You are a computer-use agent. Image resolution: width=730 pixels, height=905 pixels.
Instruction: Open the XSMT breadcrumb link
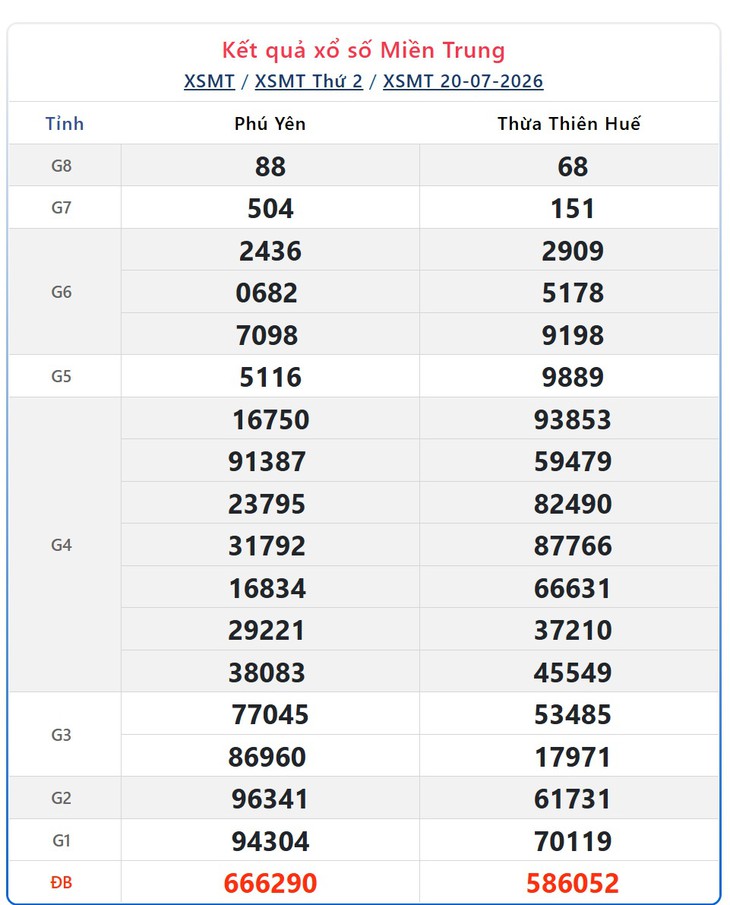[x=209, y=81]
